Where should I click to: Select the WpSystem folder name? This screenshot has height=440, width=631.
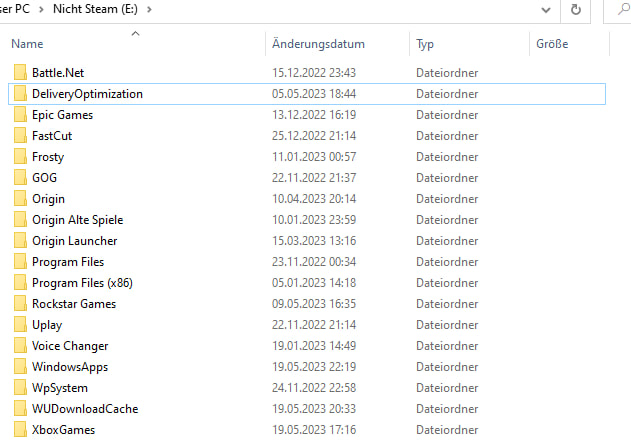point(60,388)
